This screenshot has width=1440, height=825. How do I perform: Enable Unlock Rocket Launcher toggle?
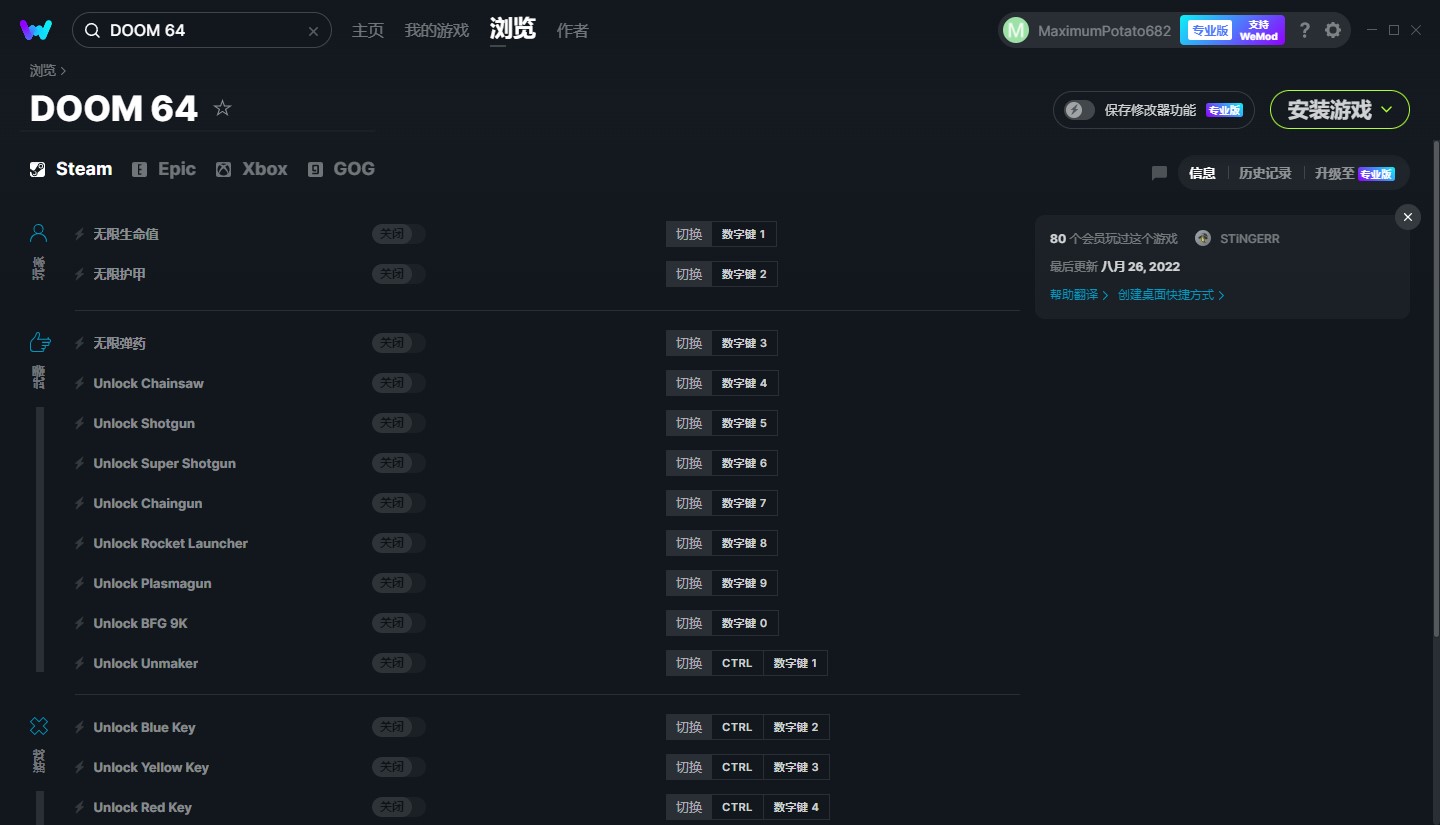point(398,543)
